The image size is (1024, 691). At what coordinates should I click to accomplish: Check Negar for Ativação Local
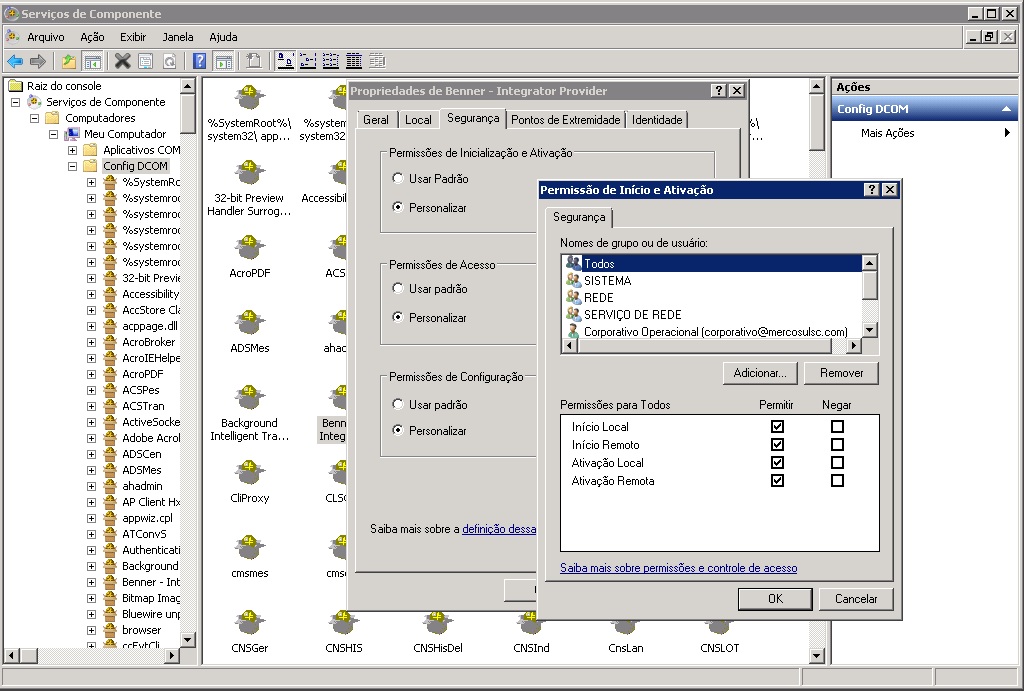point(837,463)
